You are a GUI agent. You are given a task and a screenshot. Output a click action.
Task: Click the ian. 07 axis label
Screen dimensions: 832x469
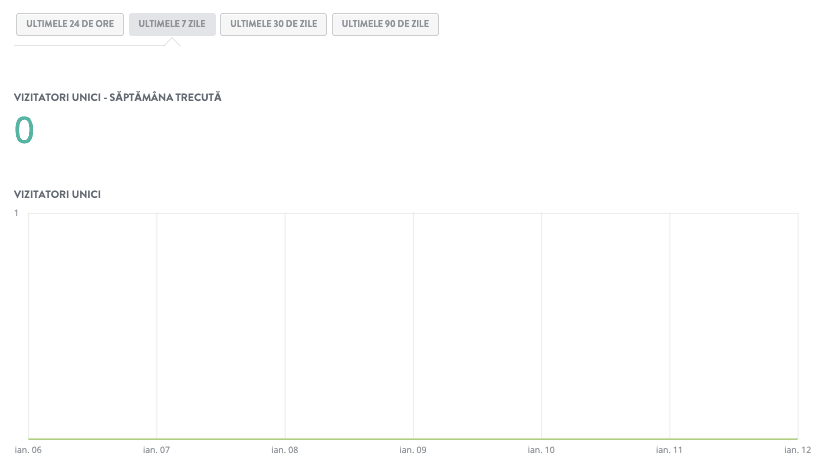(x=157, y=450)
